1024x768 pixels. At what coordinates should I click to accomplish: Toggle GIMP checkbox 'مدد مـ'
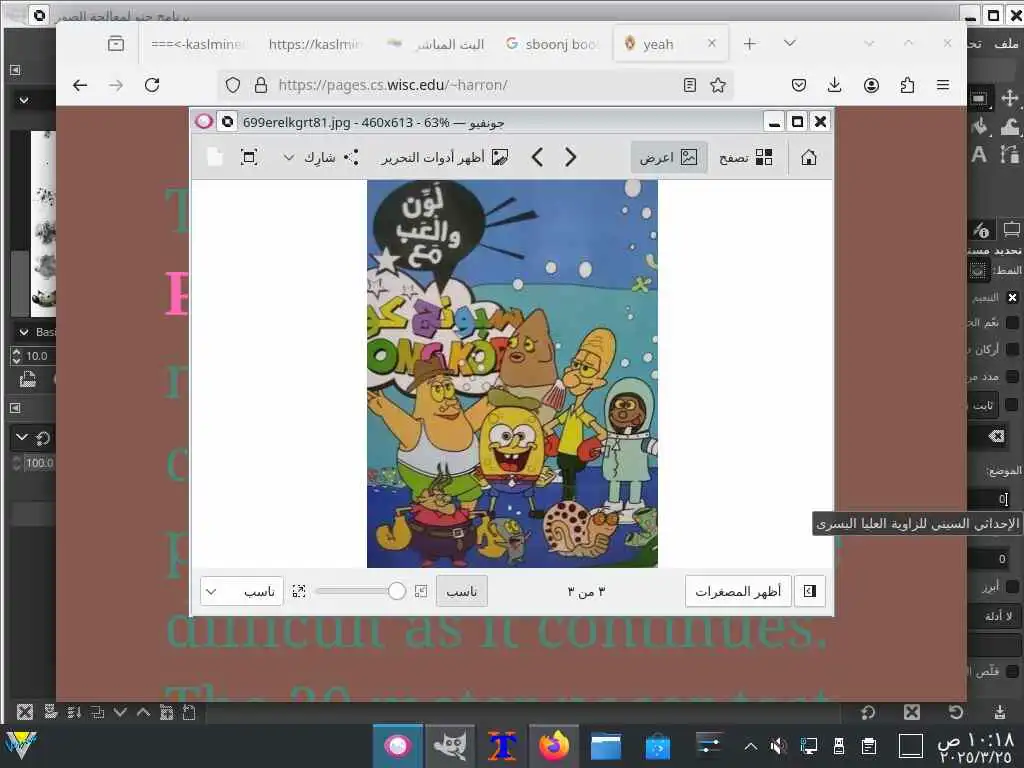pyautogui.click(x=1012, y=376)
